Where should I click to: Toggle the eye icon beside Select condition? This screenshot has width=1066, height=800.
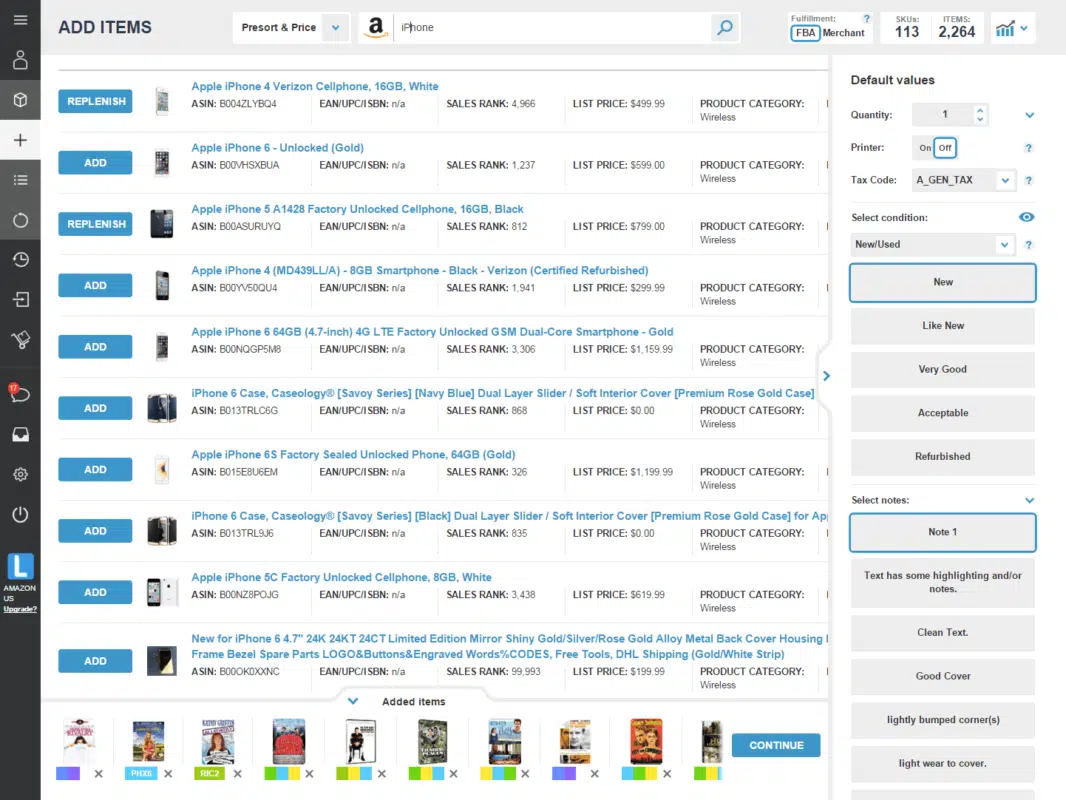coord(1027,217)
